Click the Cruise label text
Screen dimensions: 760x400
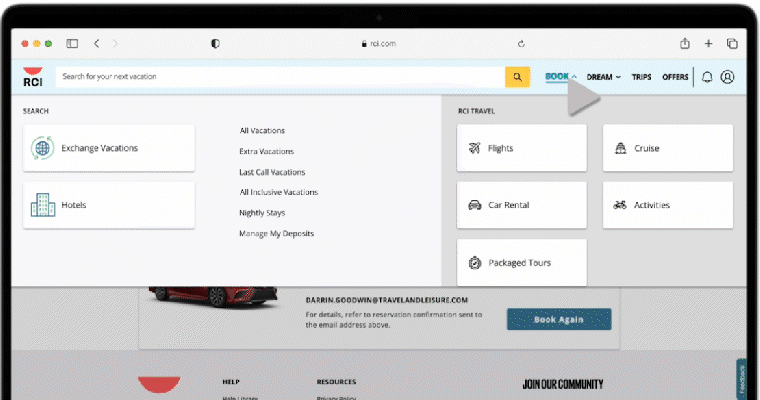coord(647,148)
